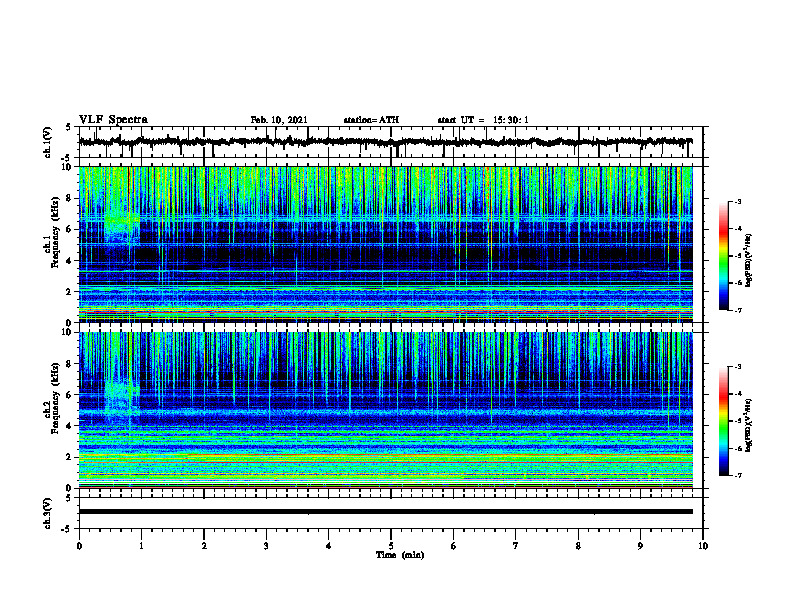Click the time axis tick label "9"
The width and height of the screenshot is (792, 612).
640,546
